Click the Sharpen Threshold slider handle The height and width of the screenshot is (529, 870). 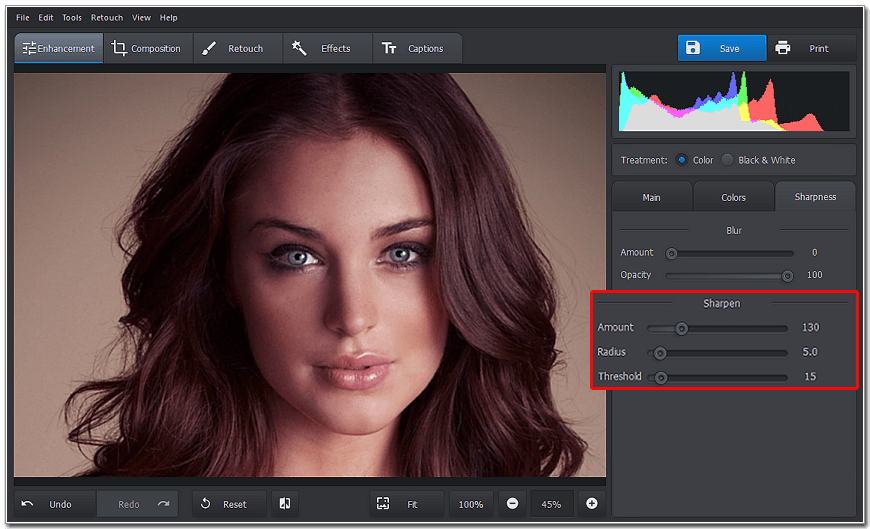[660, 378]
